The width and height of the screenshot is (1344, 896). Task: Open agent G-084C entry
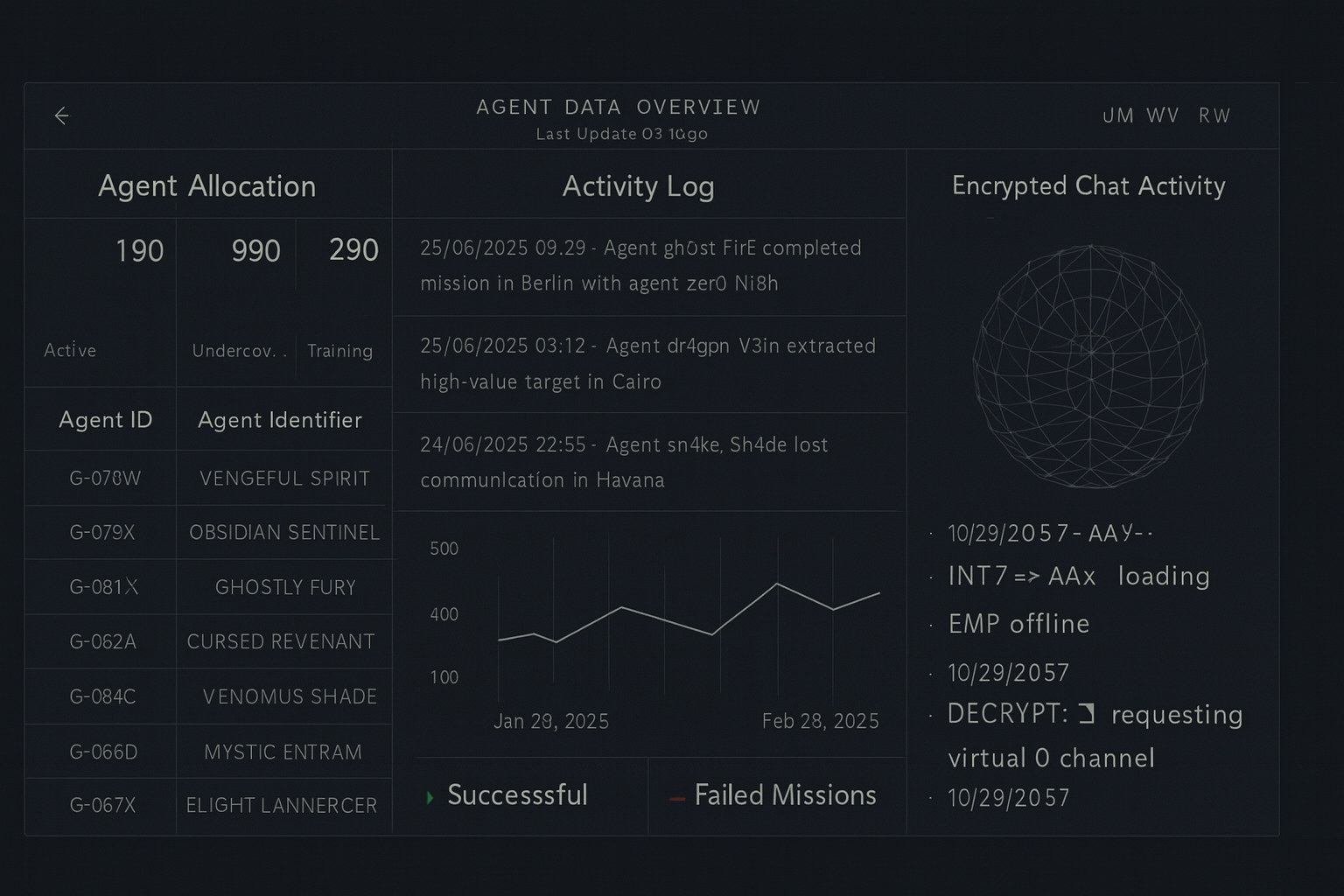click(x=102, y=696)
